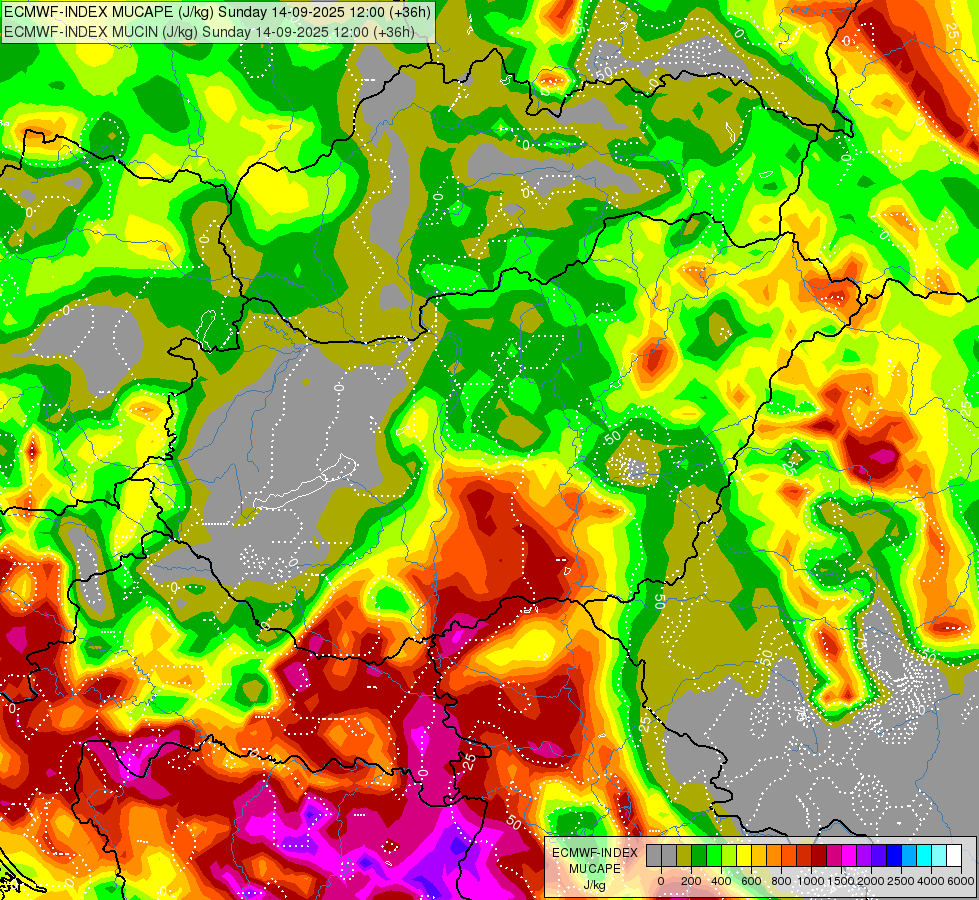
Task: Click the white legend swatch
Action: [x=955, y=855]
